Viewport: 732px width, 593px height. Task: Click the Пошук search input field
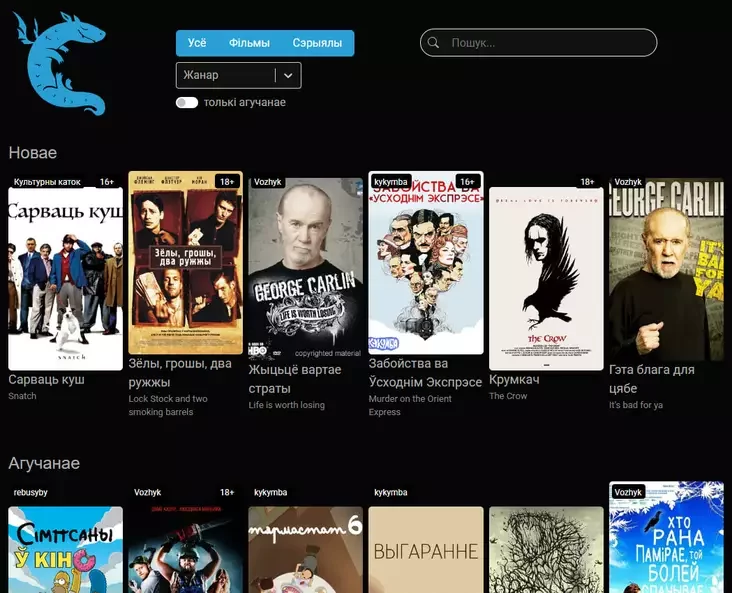(x=538, y=43)
